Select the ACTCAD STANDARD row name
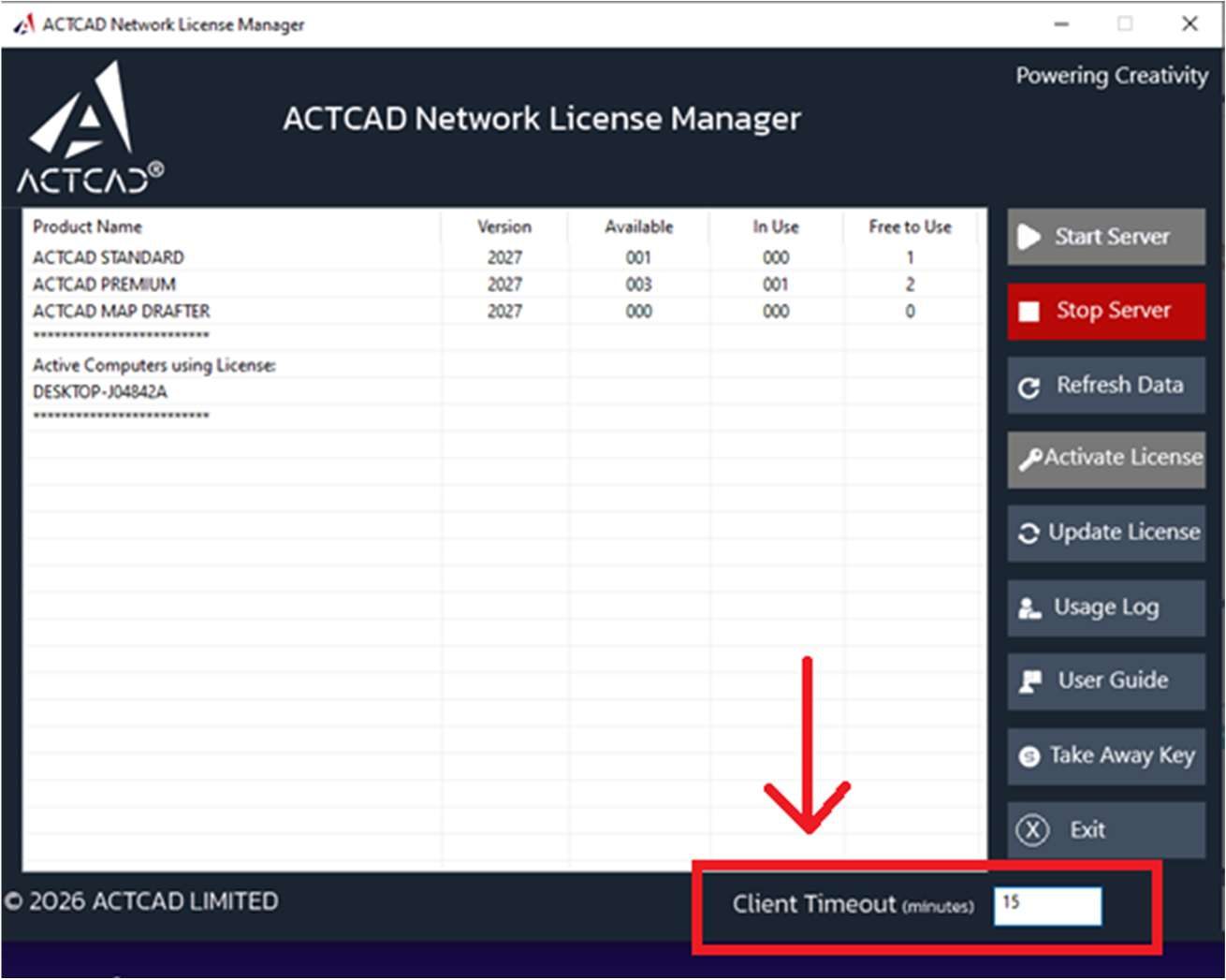Image resolution: width=1226 pixels, height=980 pixels. pyautogui.click(x=109, y=257)
